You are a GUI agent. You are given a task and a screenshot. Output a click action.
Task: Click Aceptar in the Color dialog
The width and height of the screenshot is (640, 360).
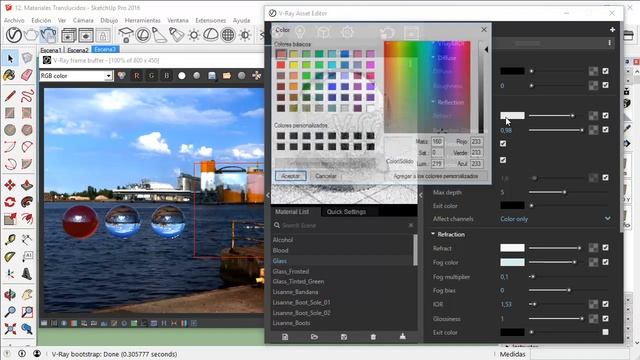click(291, 176)
